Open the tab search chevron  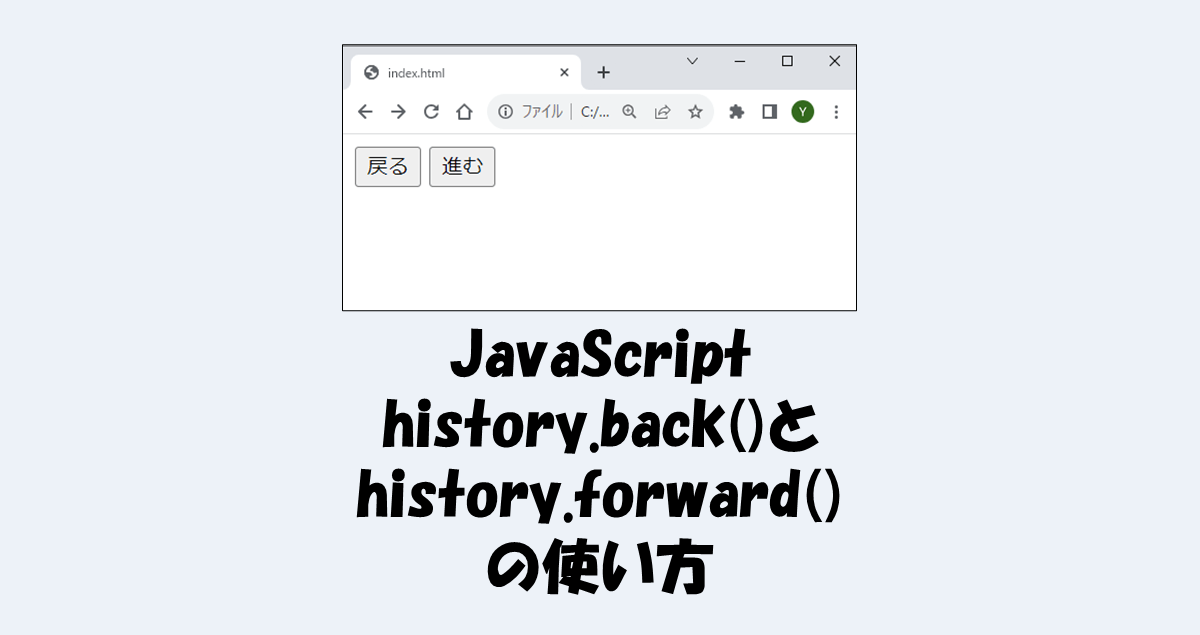pyautogui.click(x=691, y=61)
